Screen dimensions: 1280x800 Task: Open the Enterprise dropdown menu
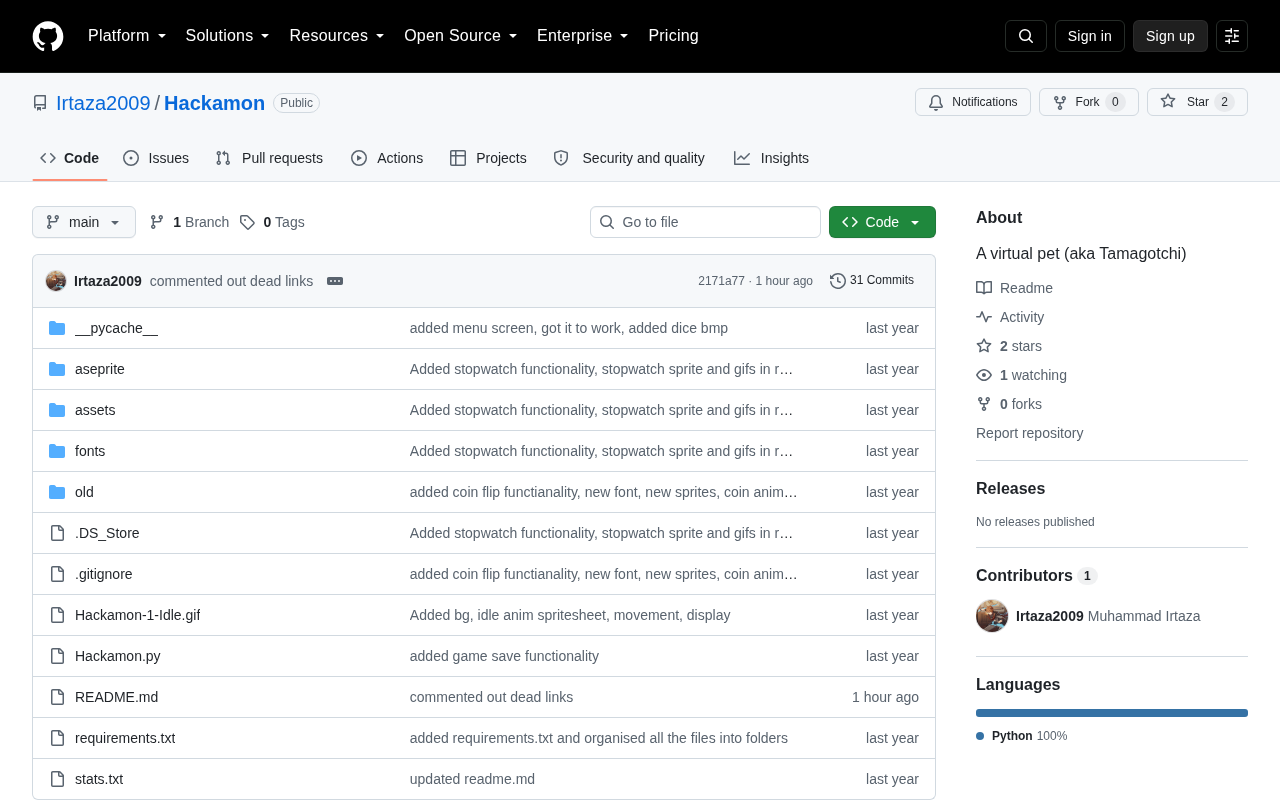tap(583, 36)
